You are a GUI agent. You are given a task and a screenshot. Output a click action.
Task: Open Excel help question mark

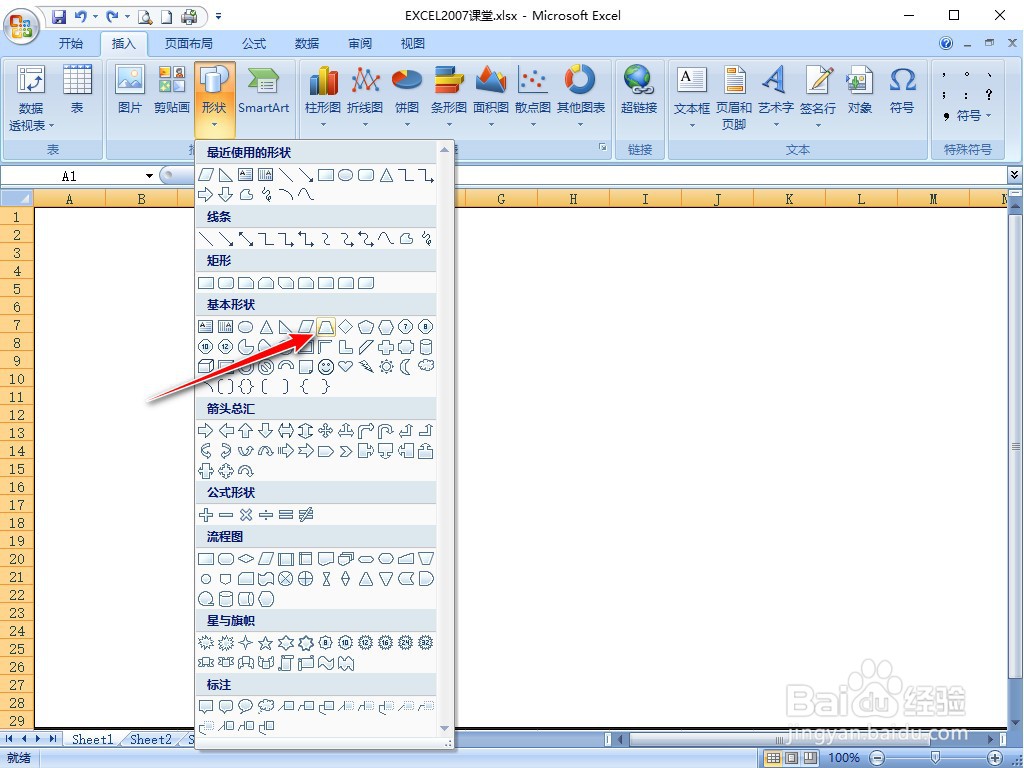coord(946,43)
